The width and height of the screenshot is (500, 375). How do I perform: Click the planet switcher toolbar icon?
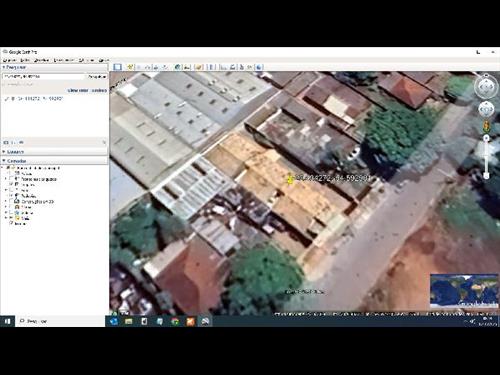(199, 67)
